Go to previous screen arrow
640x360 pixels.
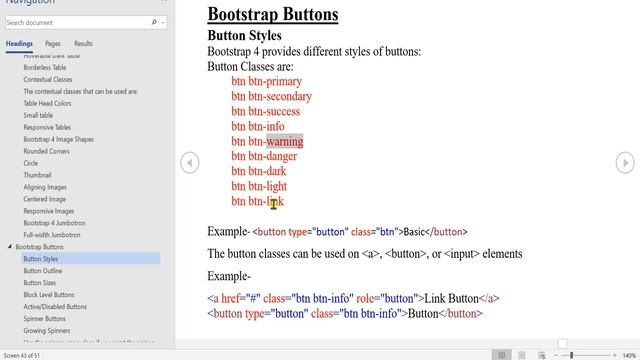pos(190,163)
